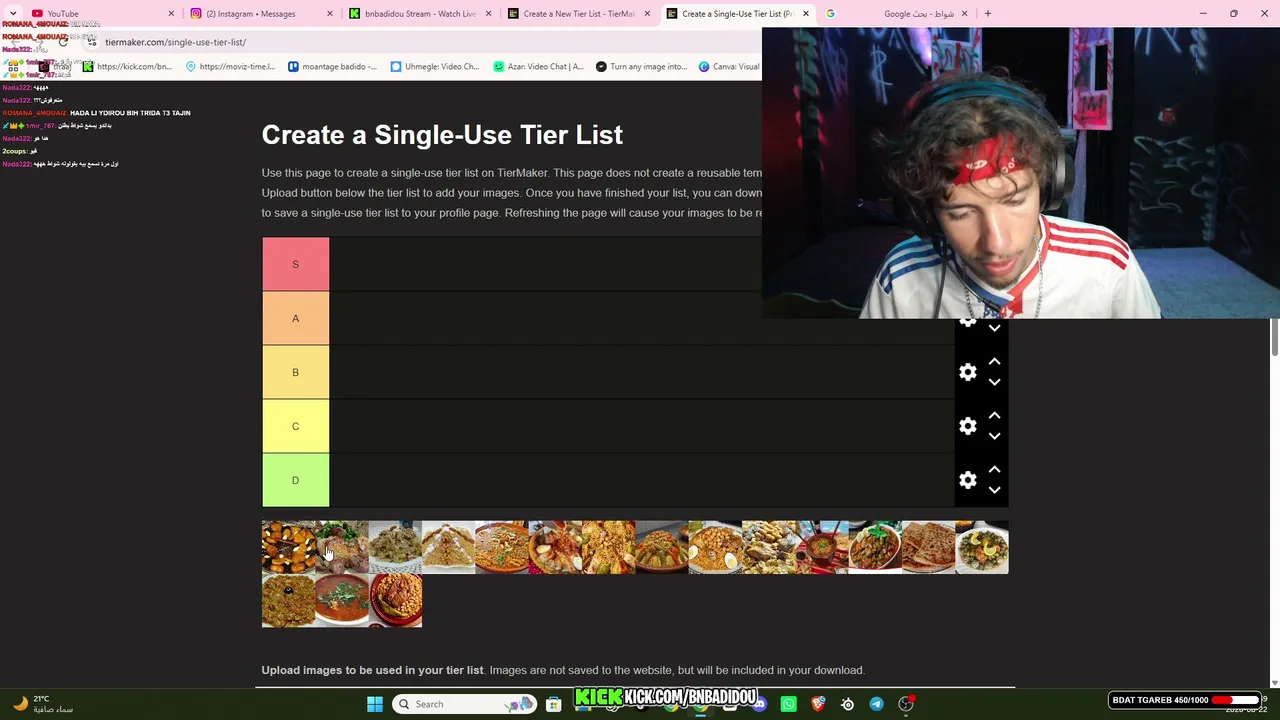
Task: Switch to the Instagram Messages tab
Action: pyautogui.click(x=260, y=14)
